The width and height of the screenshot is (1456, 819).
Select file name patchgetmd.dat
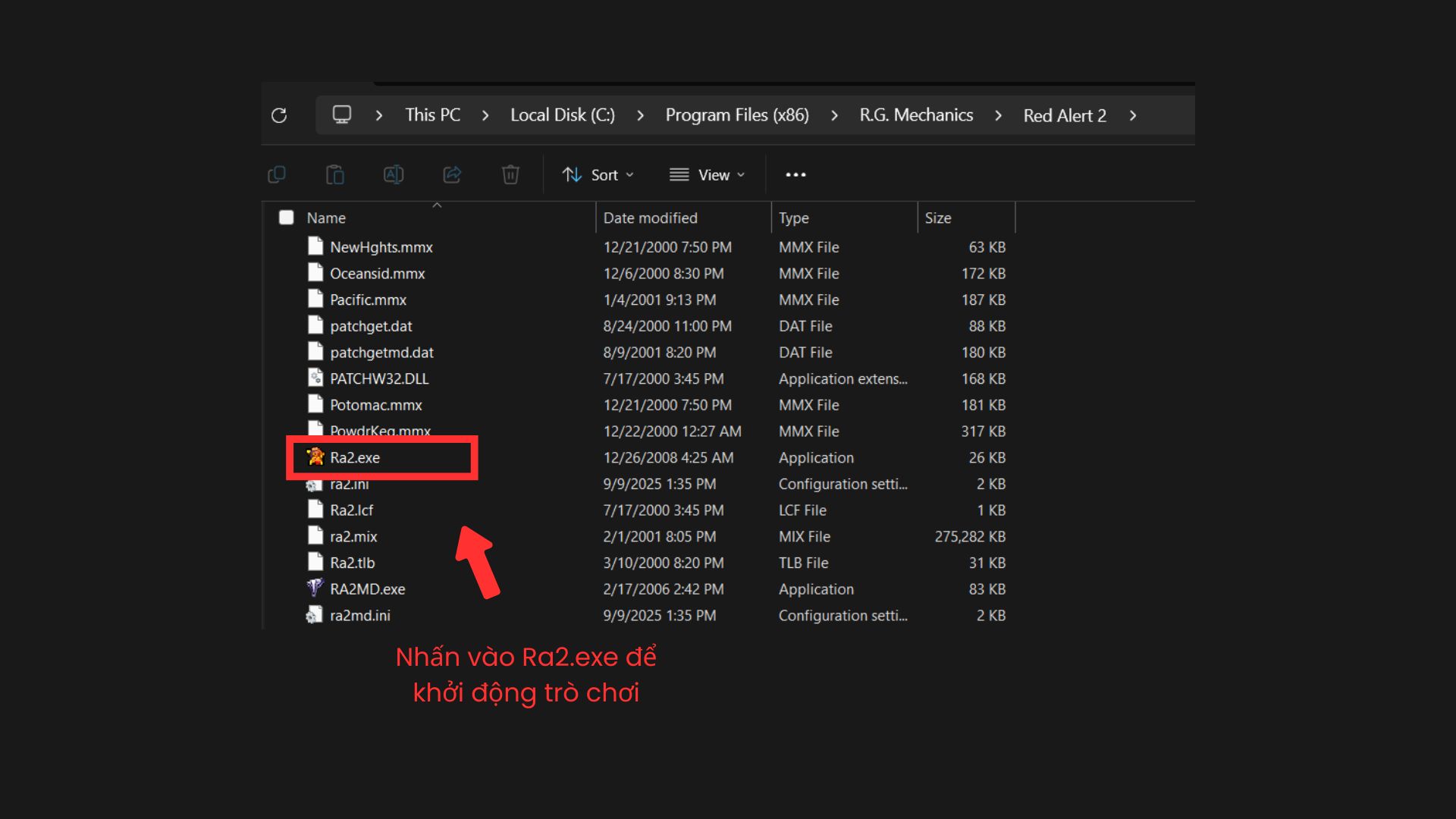click(381, 353)
